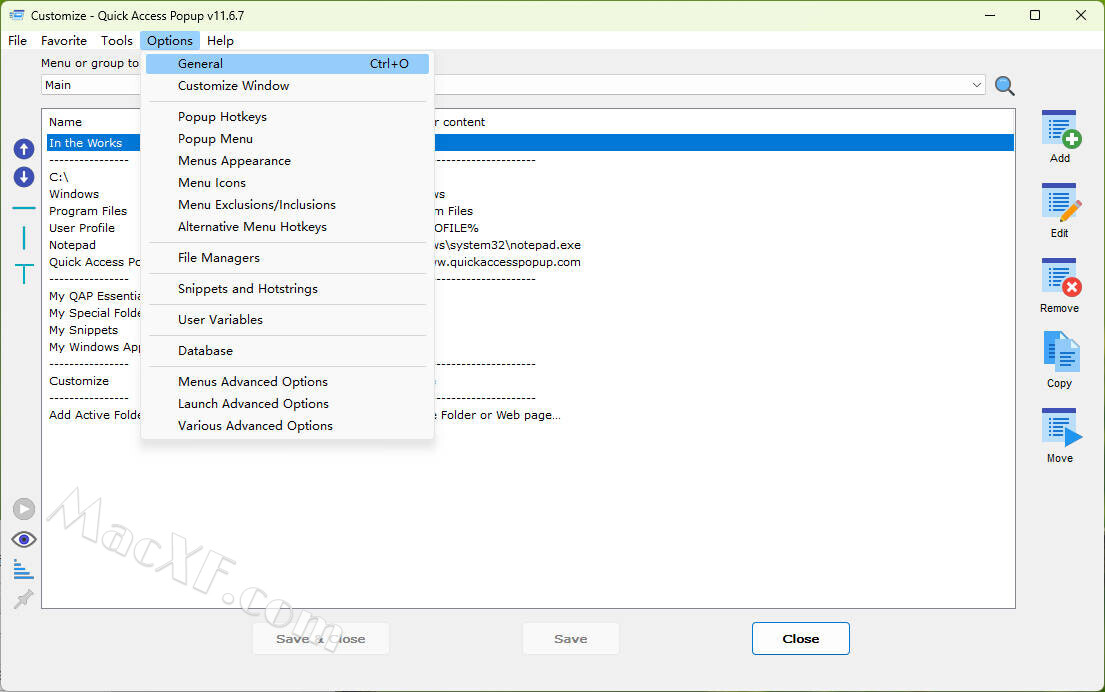Viewport: 1105px width, 692px height.
Task: Click the blue move-down arrow icon
Action: [24, 177]
